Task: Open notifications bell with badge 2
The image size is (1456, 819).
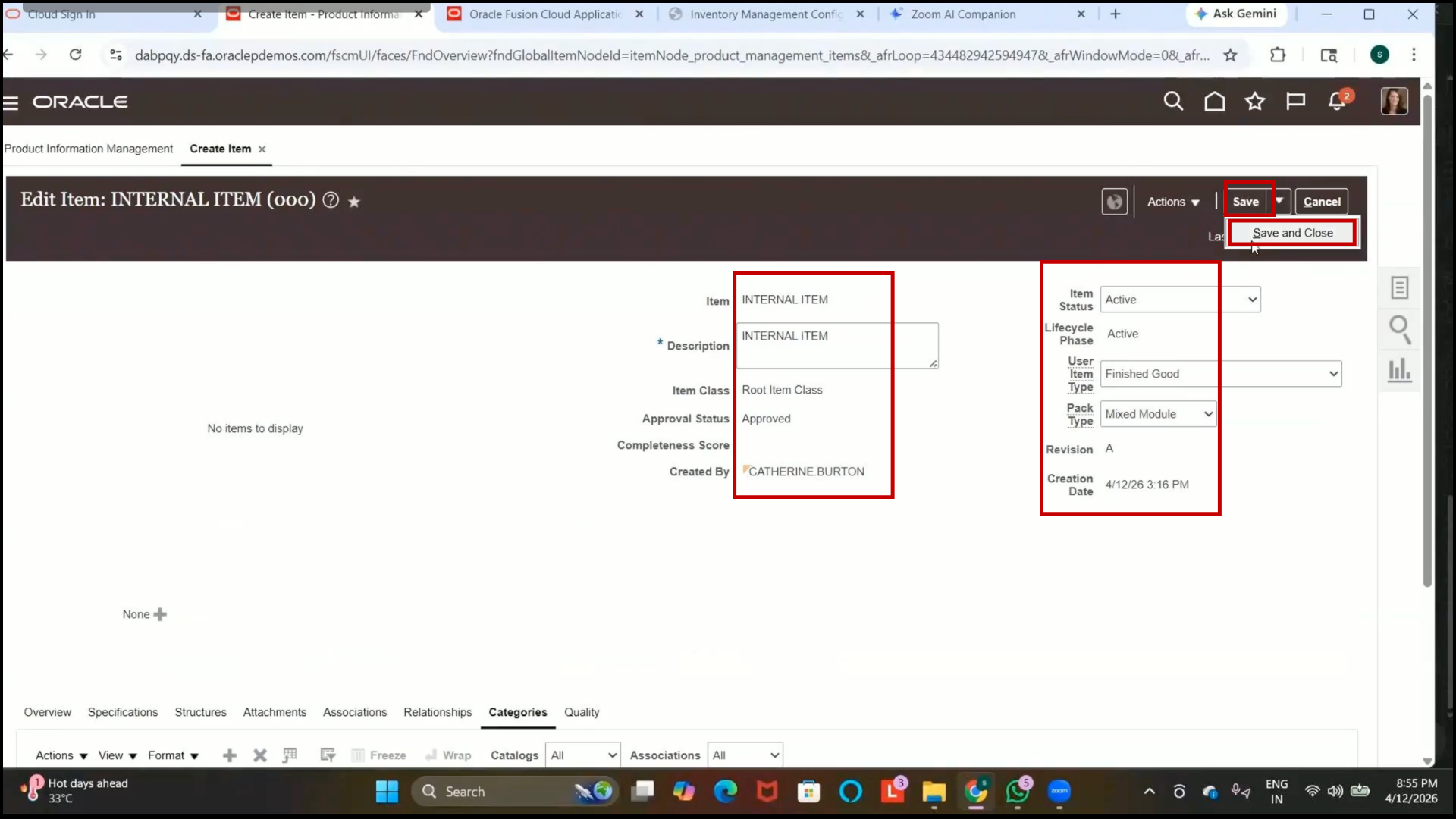Action: (1338, 101)
